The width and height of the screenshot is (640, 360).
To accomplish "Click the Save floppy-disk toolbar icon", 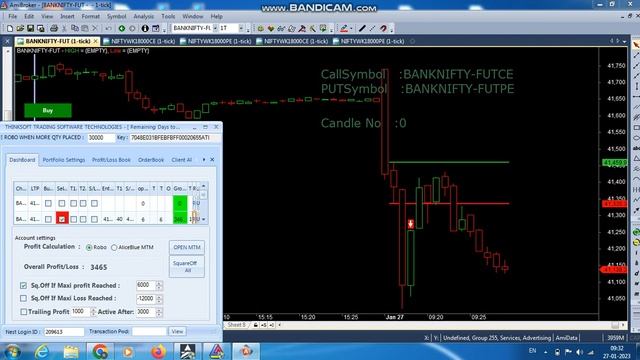I will click(30, 29).
